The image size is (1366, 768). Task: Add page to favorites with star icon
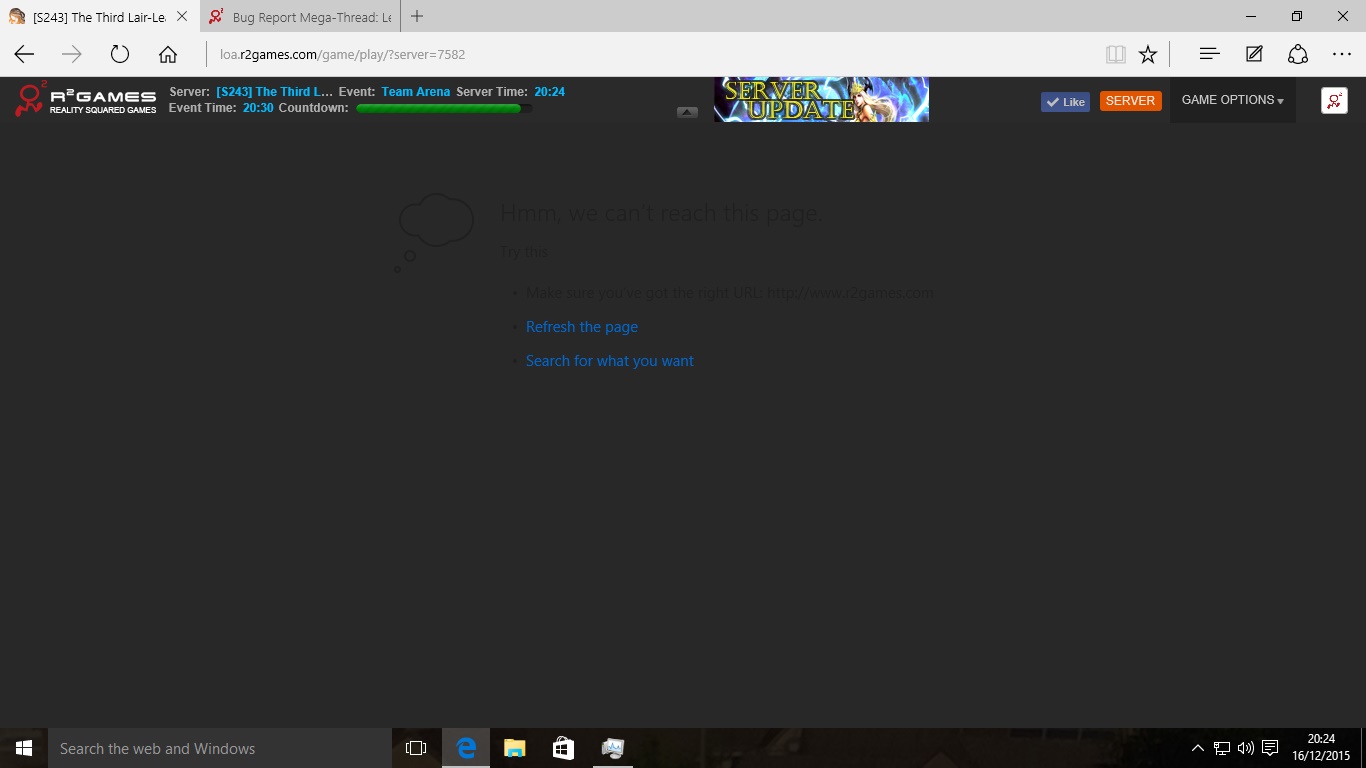[x=1148, y=55]
